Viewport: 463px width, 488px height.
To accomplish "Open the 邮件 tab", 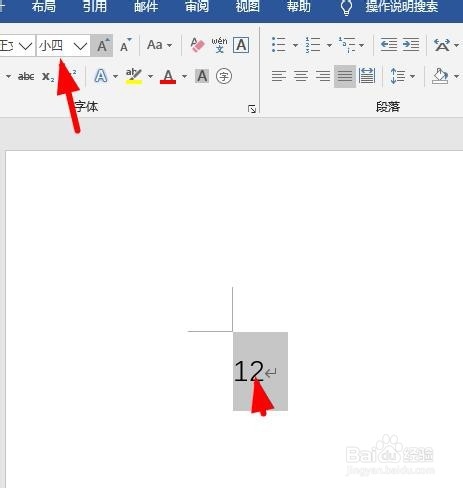I will 146,7.
